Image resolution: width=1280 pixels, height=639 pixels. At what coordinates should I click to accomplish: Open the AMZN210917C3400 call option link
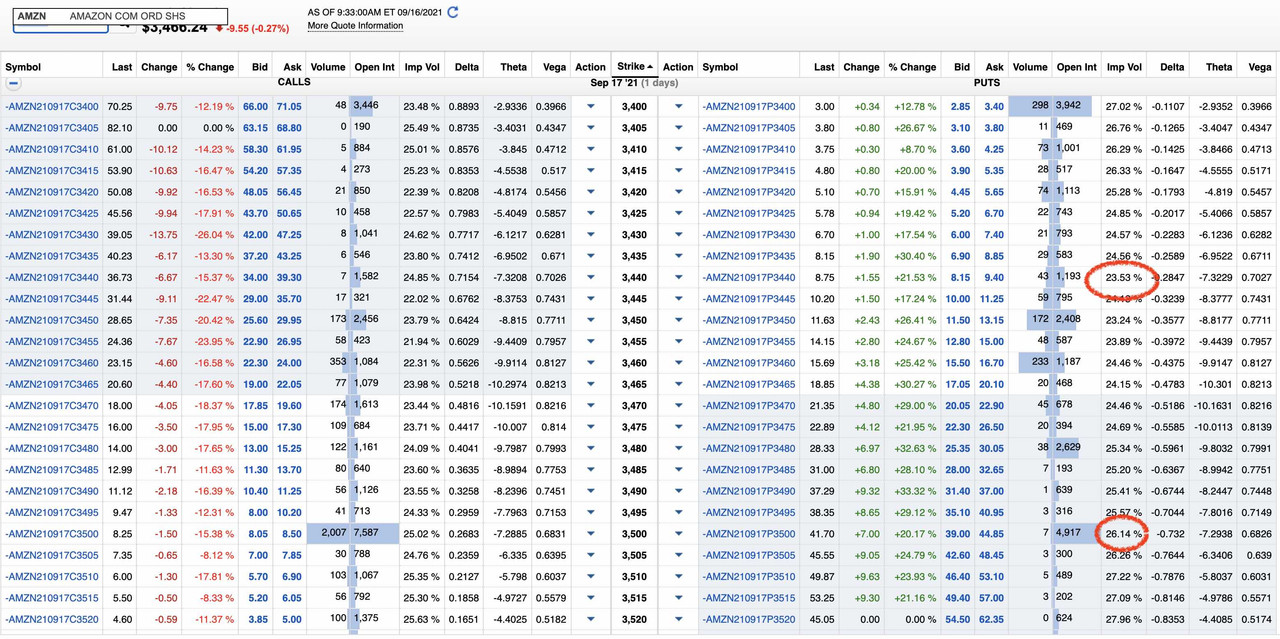[52, 106]
